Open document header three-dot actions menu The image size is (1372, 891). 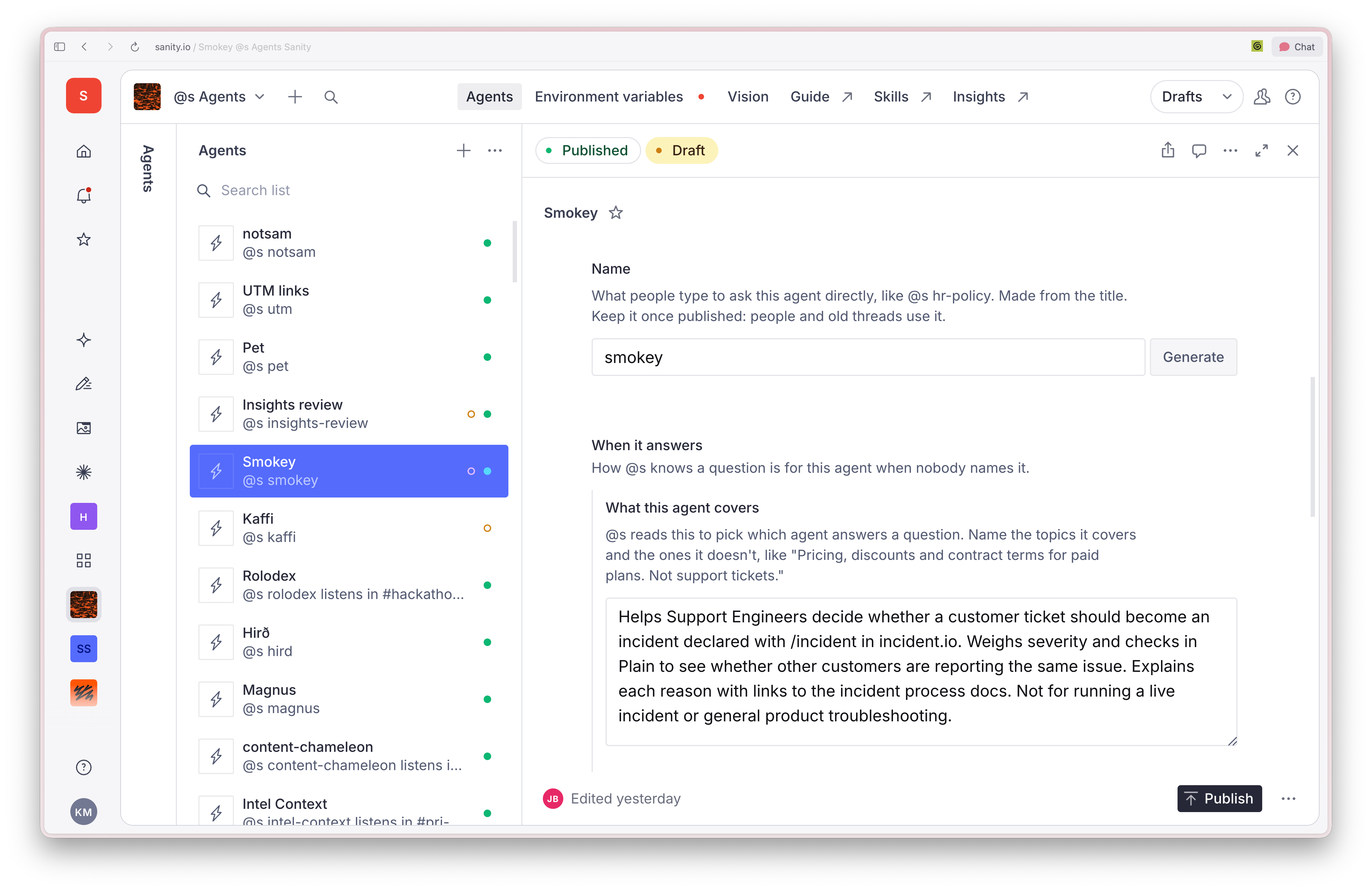click(1230, 150)
